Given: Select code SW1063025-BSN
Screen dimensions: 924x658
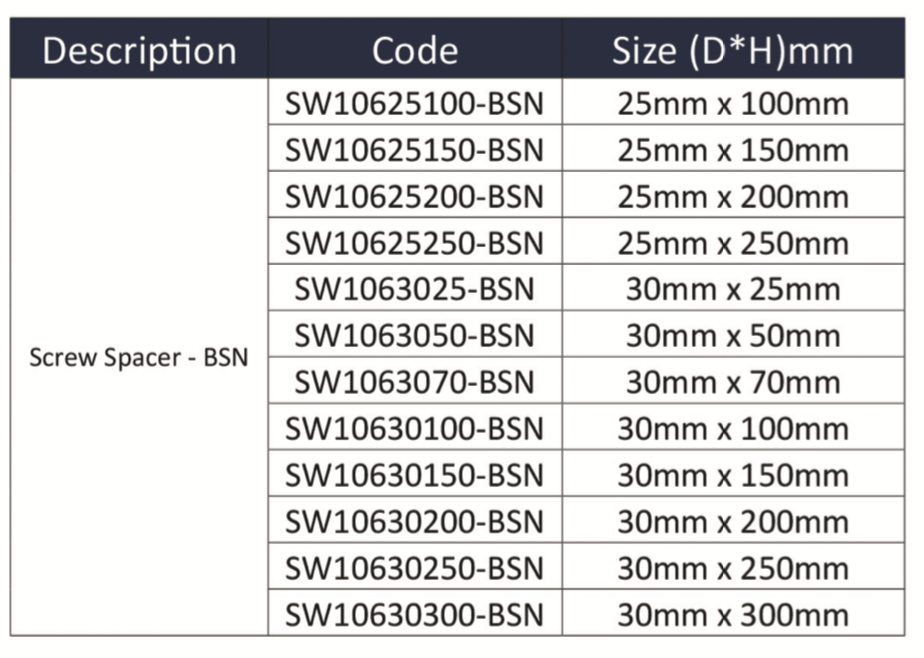Looking at the screenshot, I should point(415,290).
